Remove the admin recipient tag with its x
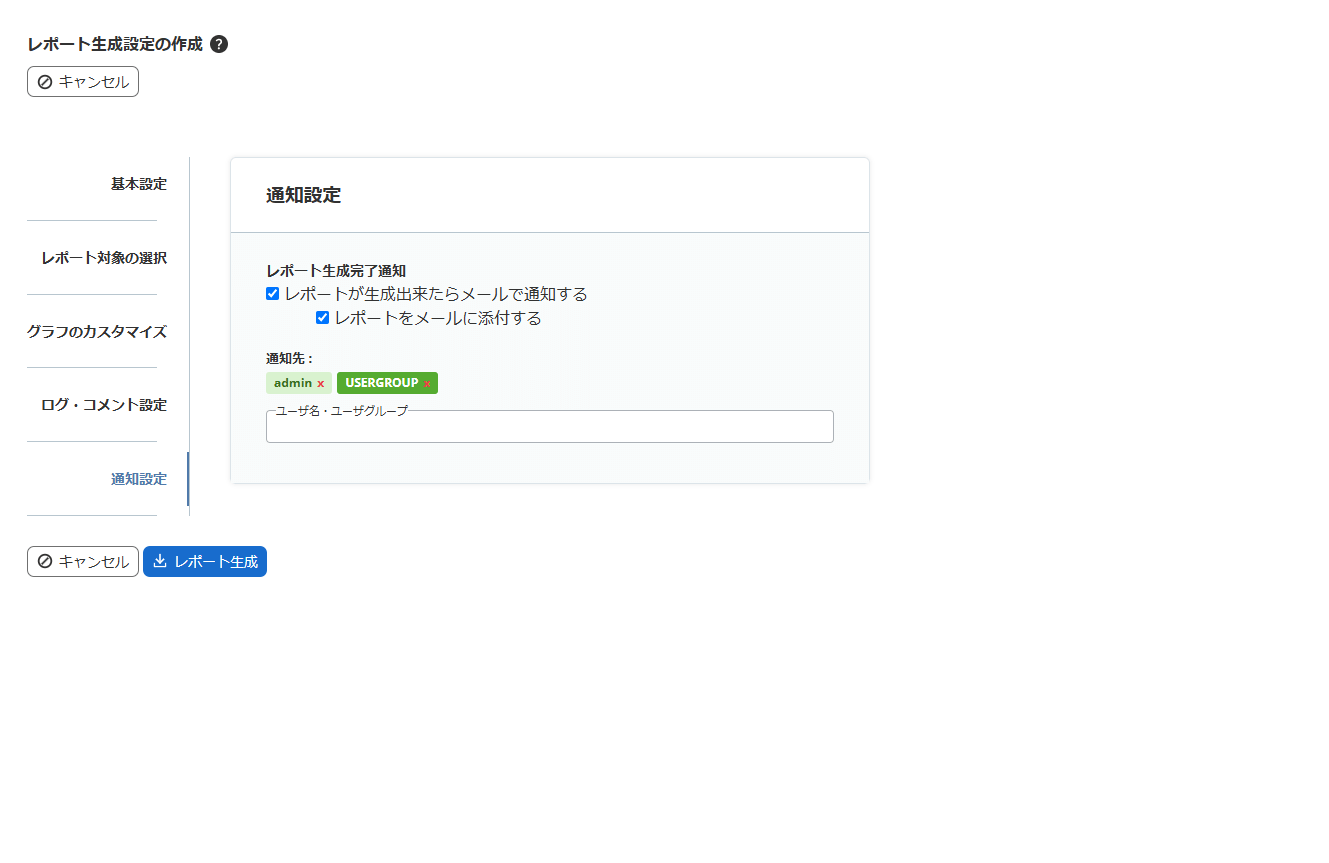Screen dimensions: 1329x863 321,383
